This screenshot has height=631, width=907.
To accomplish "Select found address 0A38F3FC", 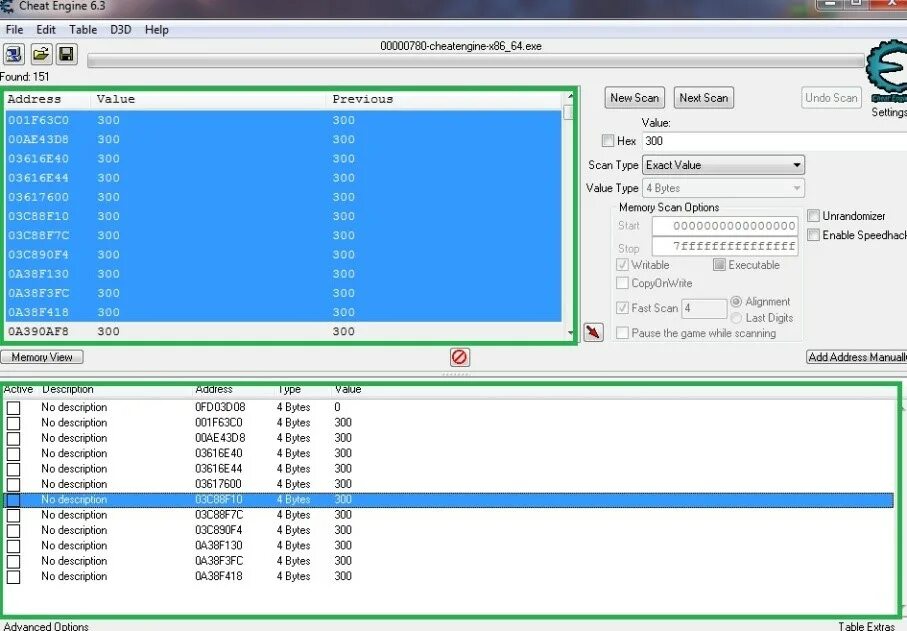I will tap(283, 293).
